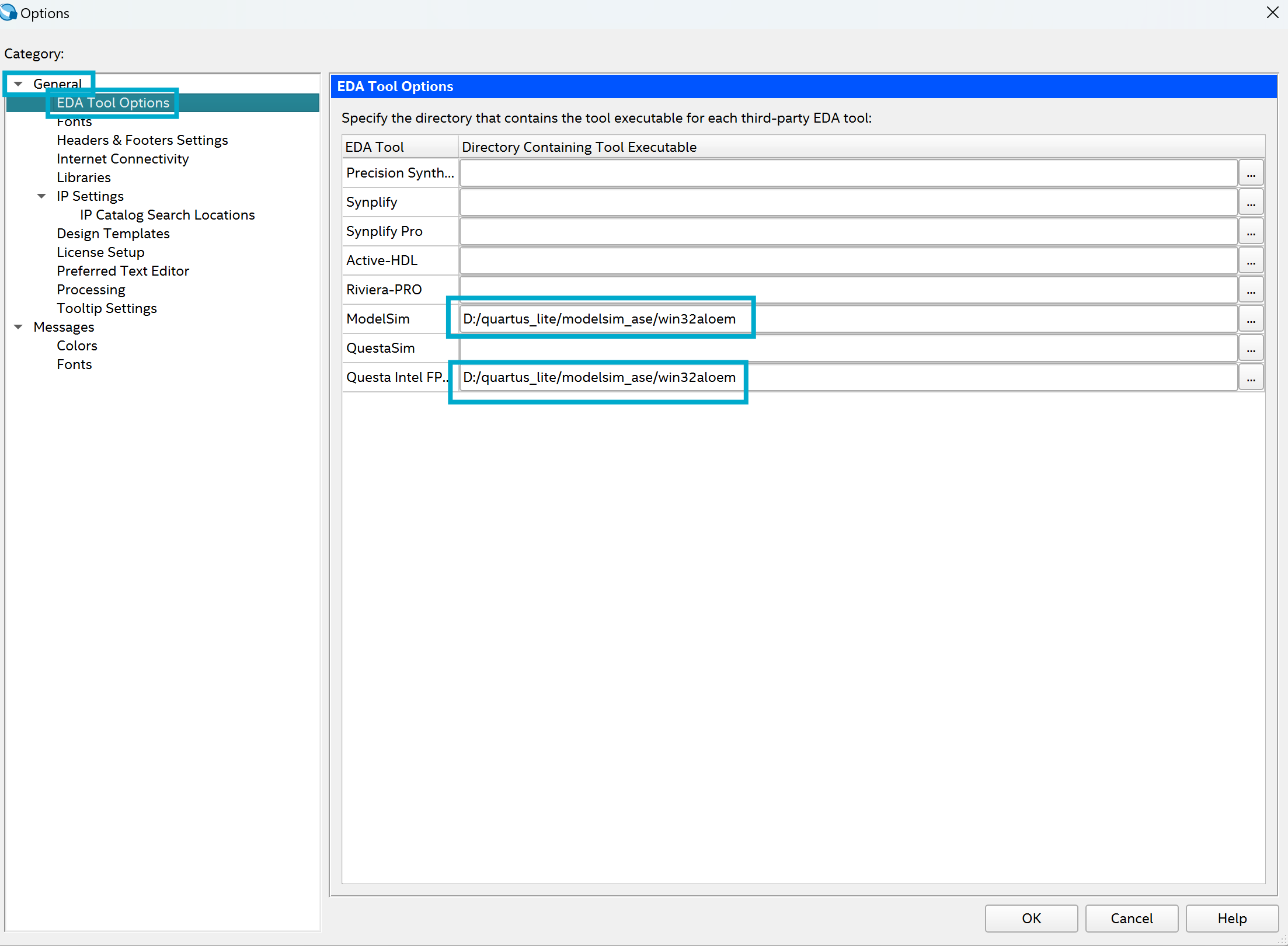Click browse button for Synplify row

pyautogui.click(x=1251, y=202)
